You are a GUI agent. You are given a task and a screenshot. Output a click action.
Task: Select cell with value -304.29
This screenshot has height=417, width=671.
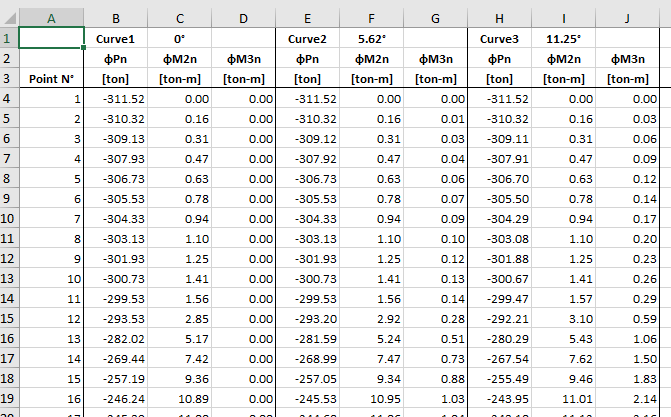pyautogui.click(x=499, y=218)
